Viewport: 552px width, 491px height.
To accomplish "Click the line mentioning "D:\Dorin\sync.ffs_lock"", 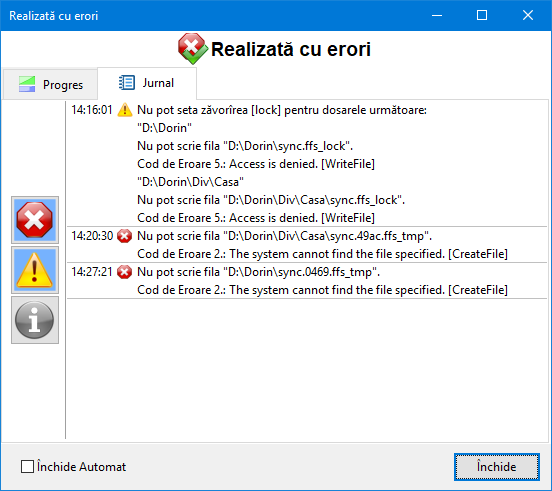I will click(x=245, y=146).
